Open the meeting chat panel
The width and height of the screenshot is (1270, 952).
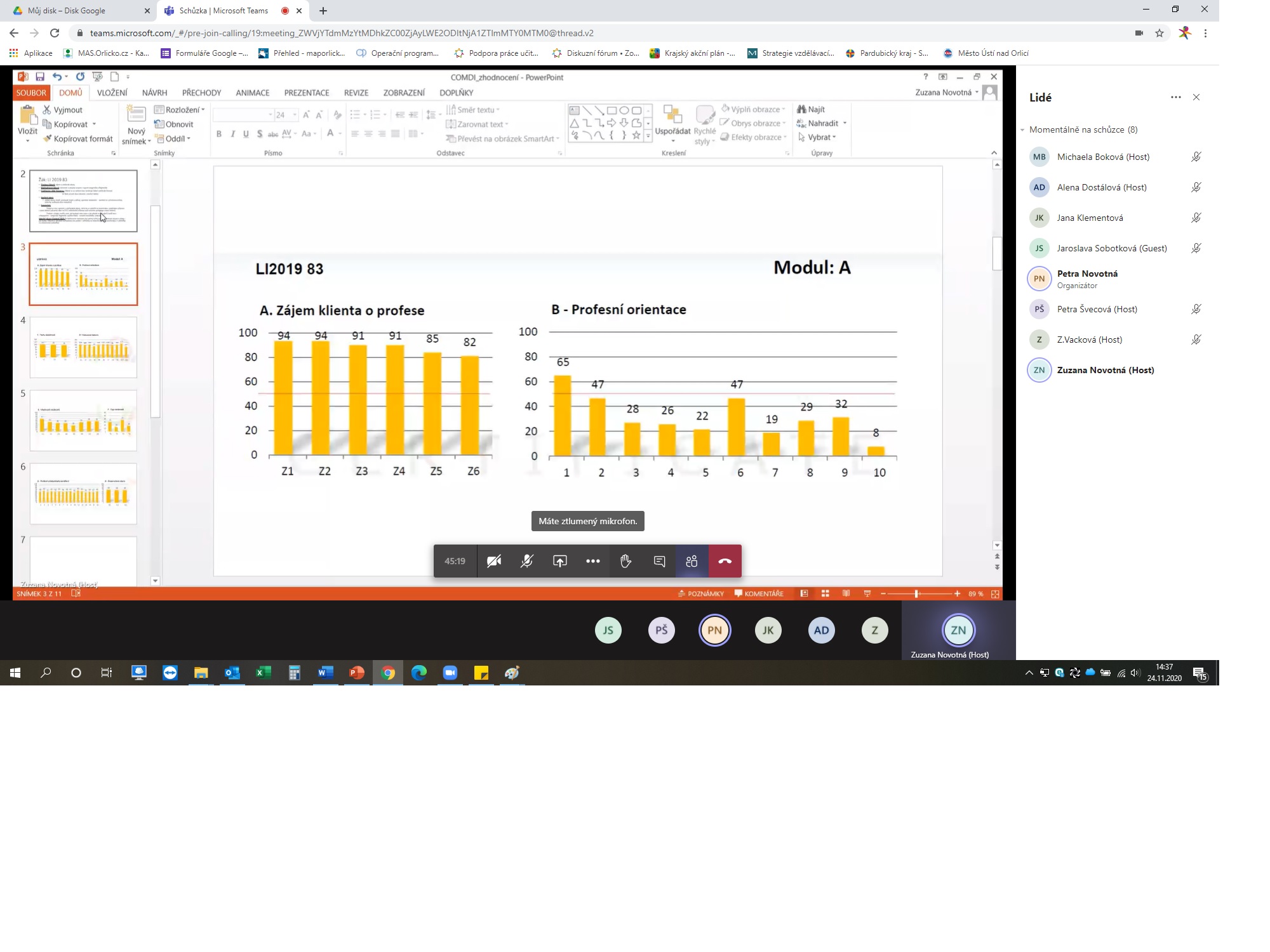tap(659, 561)
